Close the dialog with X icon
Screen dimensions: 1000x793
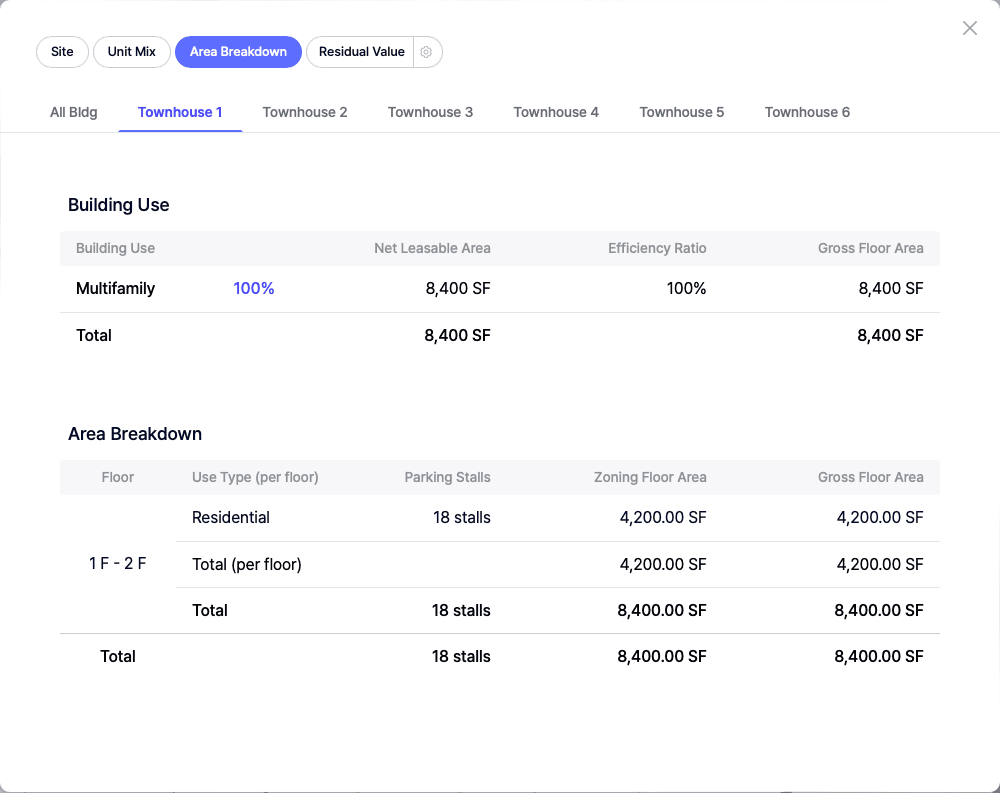[969, 28]
